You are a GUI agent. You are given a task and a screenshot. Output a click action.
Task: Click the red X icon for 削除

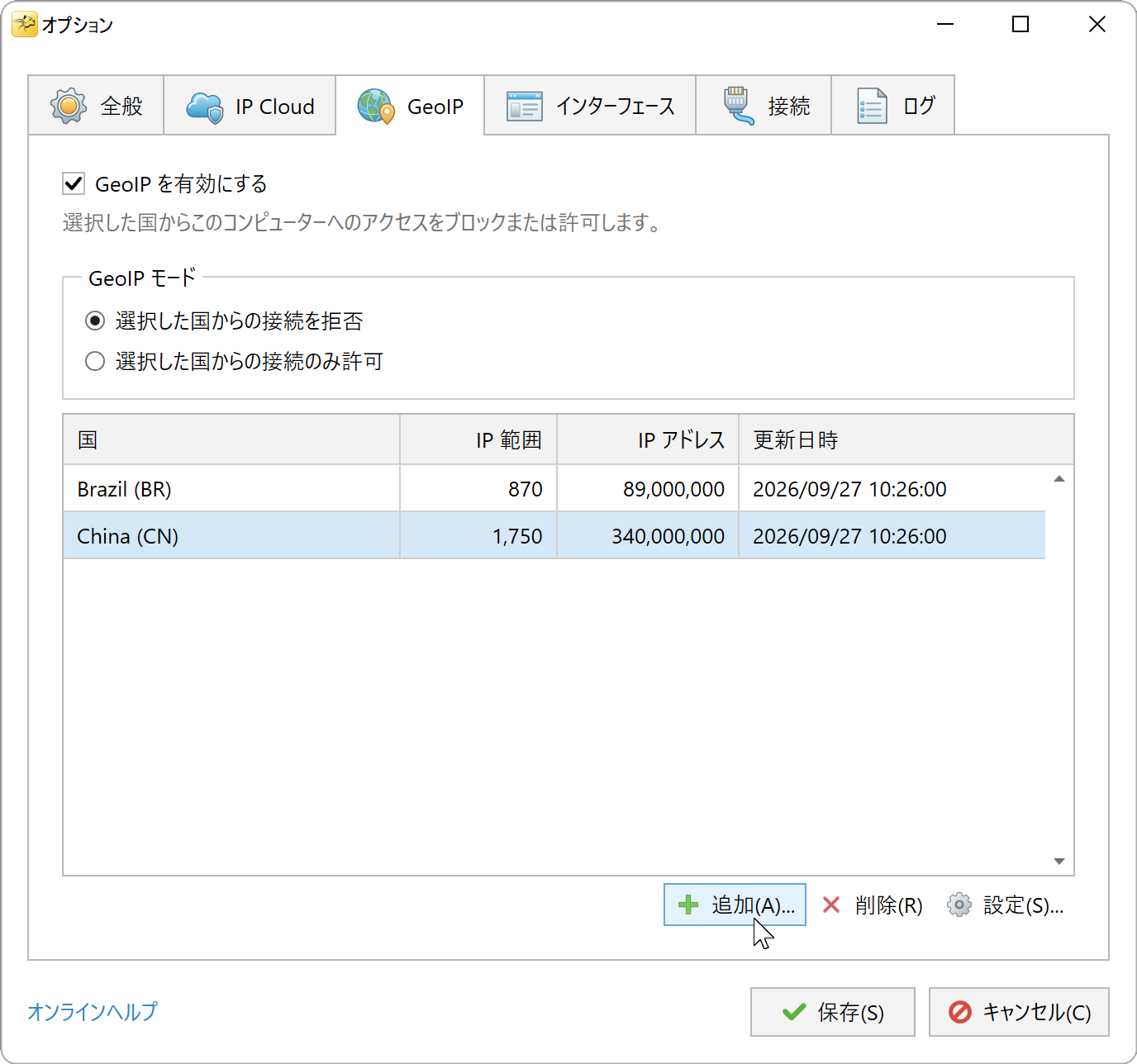point(831,905)
